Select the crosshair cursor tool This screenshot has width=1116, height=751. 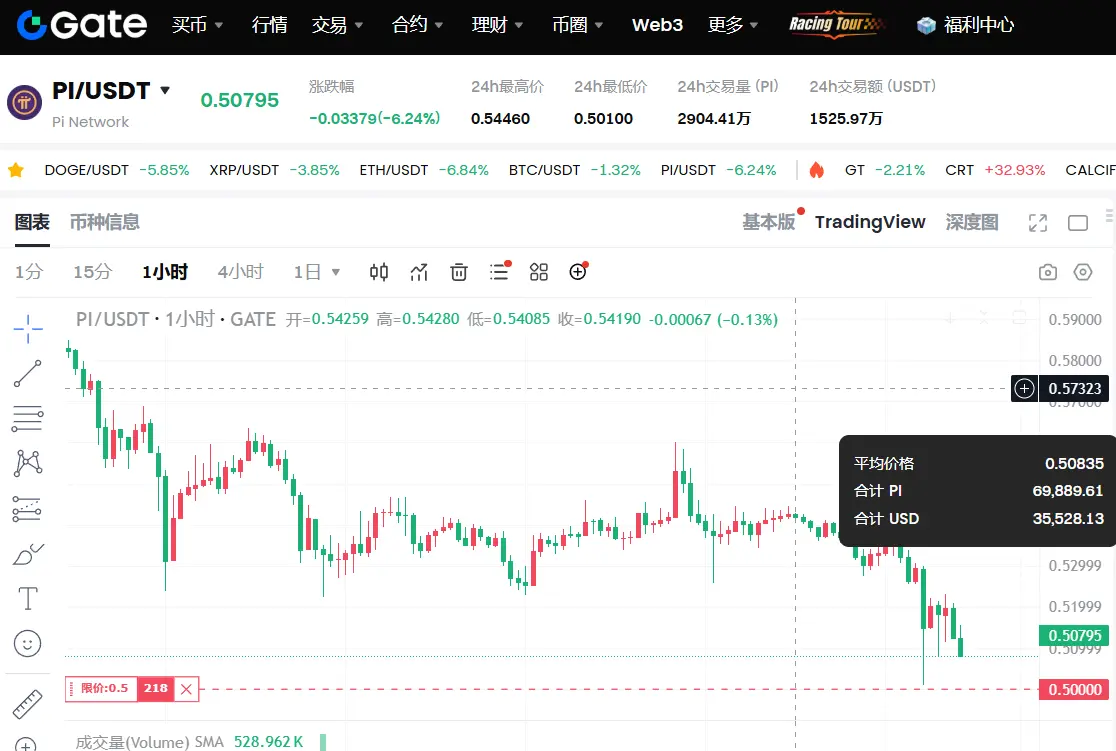tap(28, 328)
